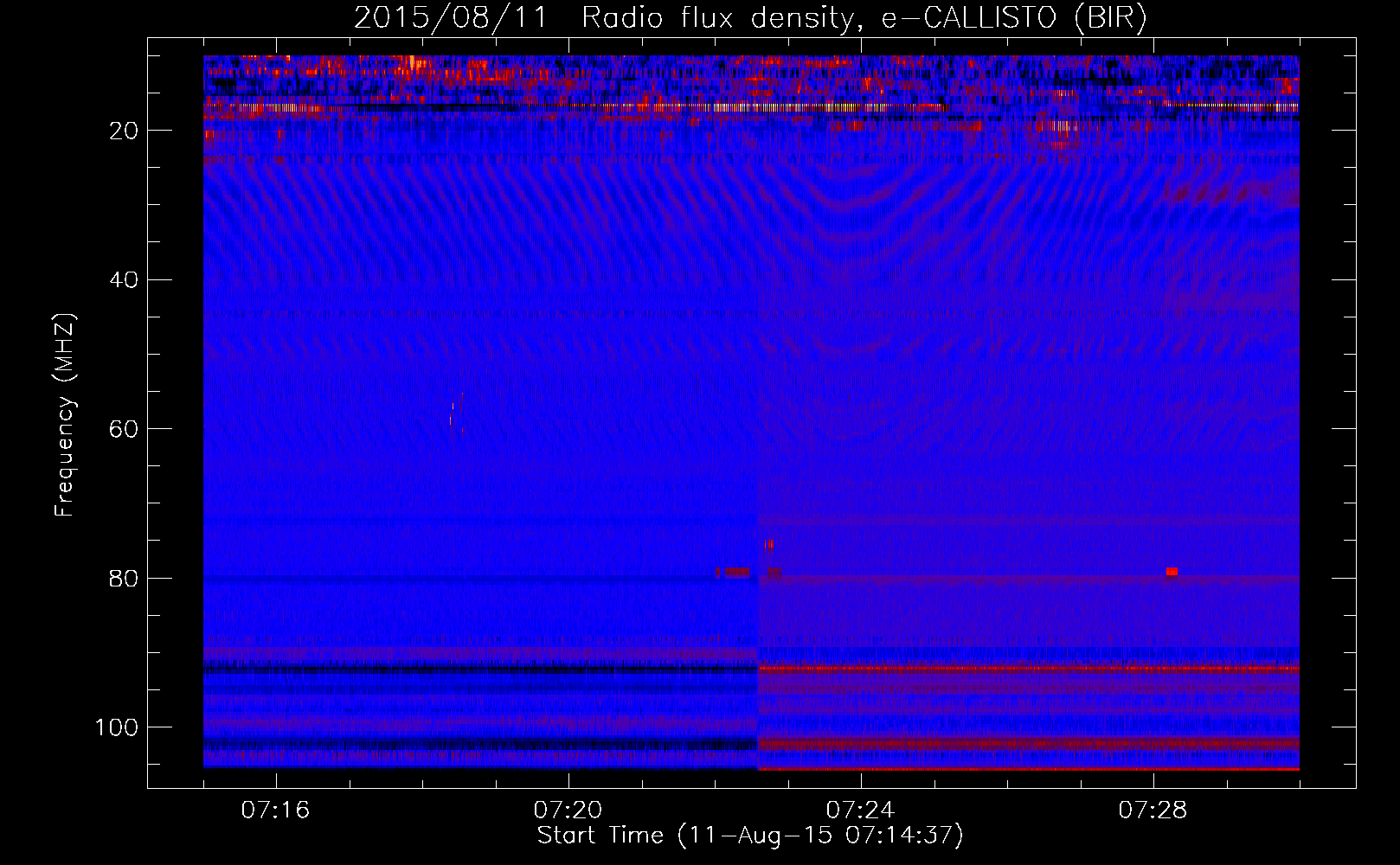Click the 07:24 time tick label
Screen dimensions: 1400x865
click(x=860, y=810)
